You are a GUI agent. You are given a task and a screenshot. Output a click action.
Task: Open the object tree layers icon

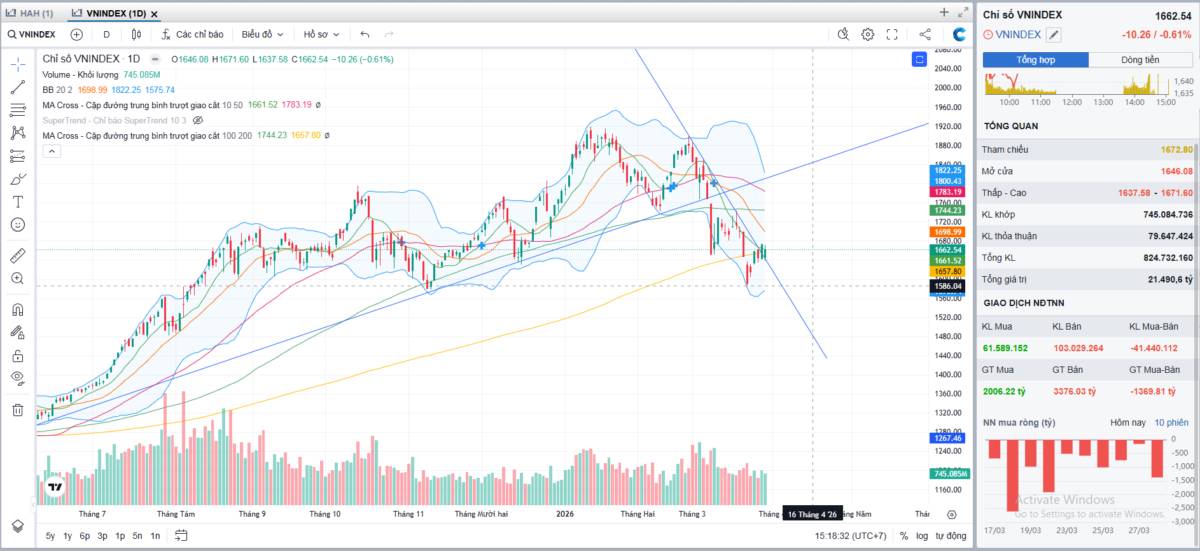point(18,525)
